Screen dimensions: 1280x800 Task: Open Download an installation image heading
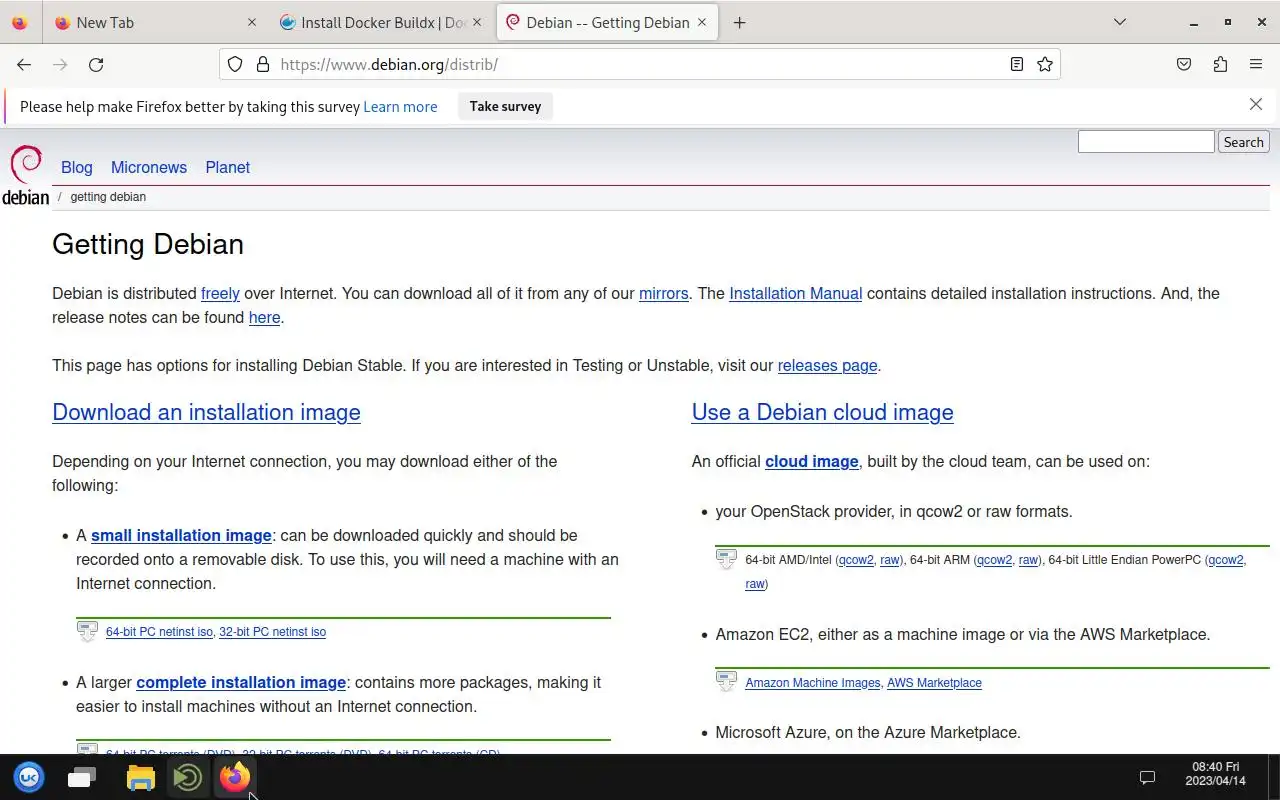[x=206, y=412]
